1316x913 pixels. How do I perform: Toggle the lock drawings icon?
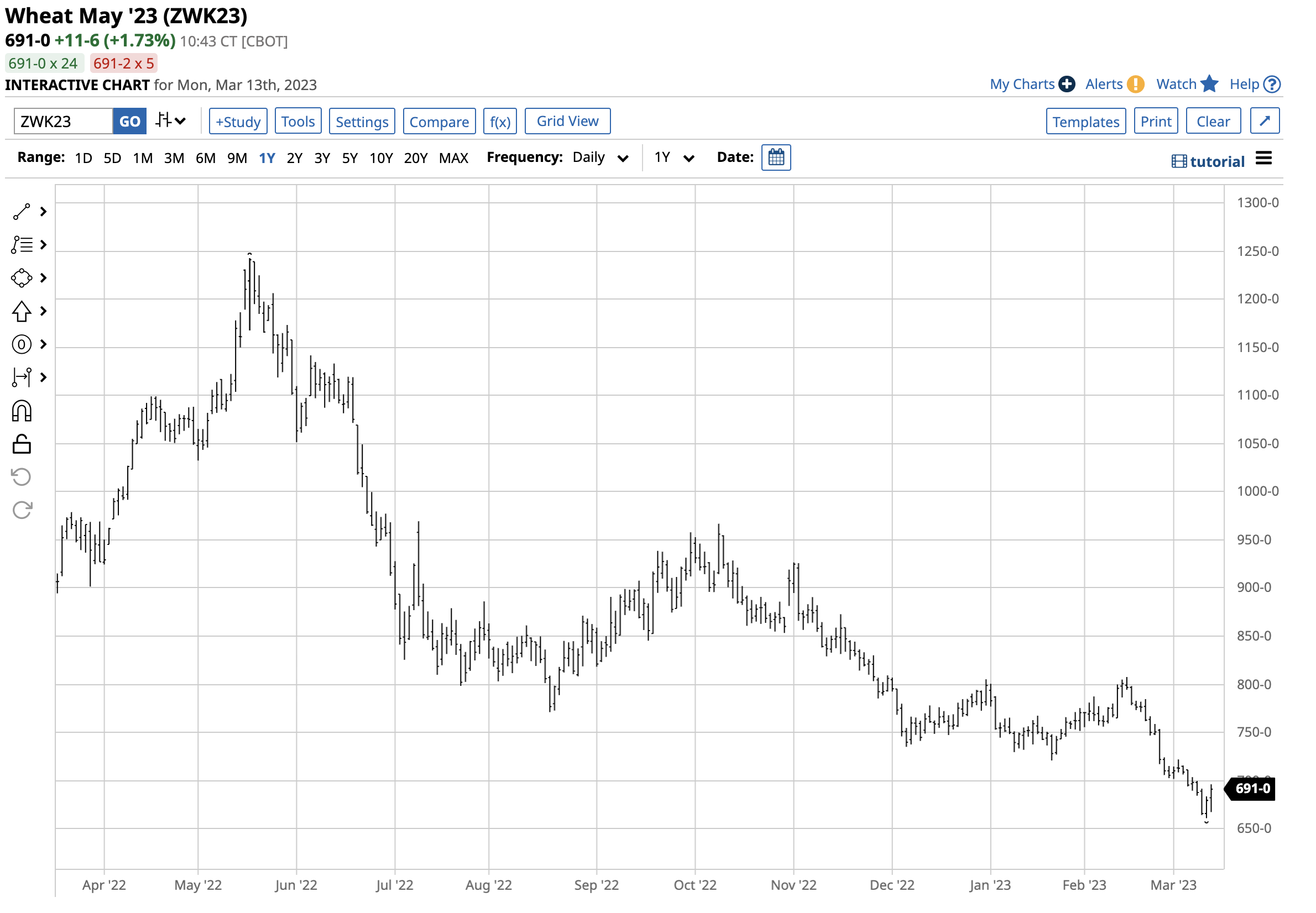(x=22, y=444)
